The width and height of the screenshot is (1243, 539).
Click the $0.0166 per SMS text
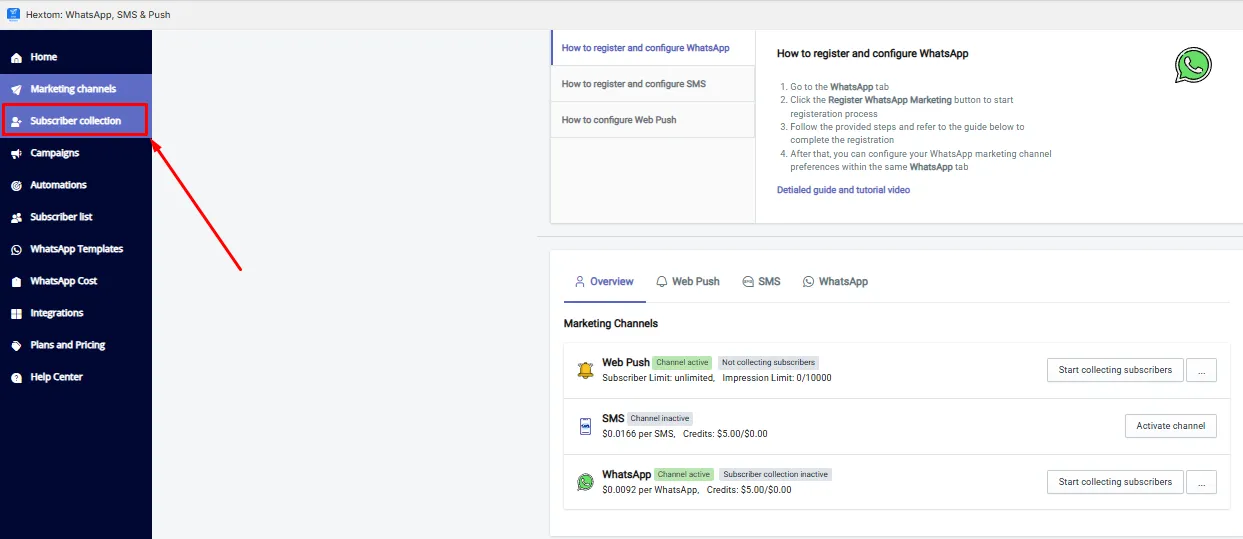(x=638, y=434)
